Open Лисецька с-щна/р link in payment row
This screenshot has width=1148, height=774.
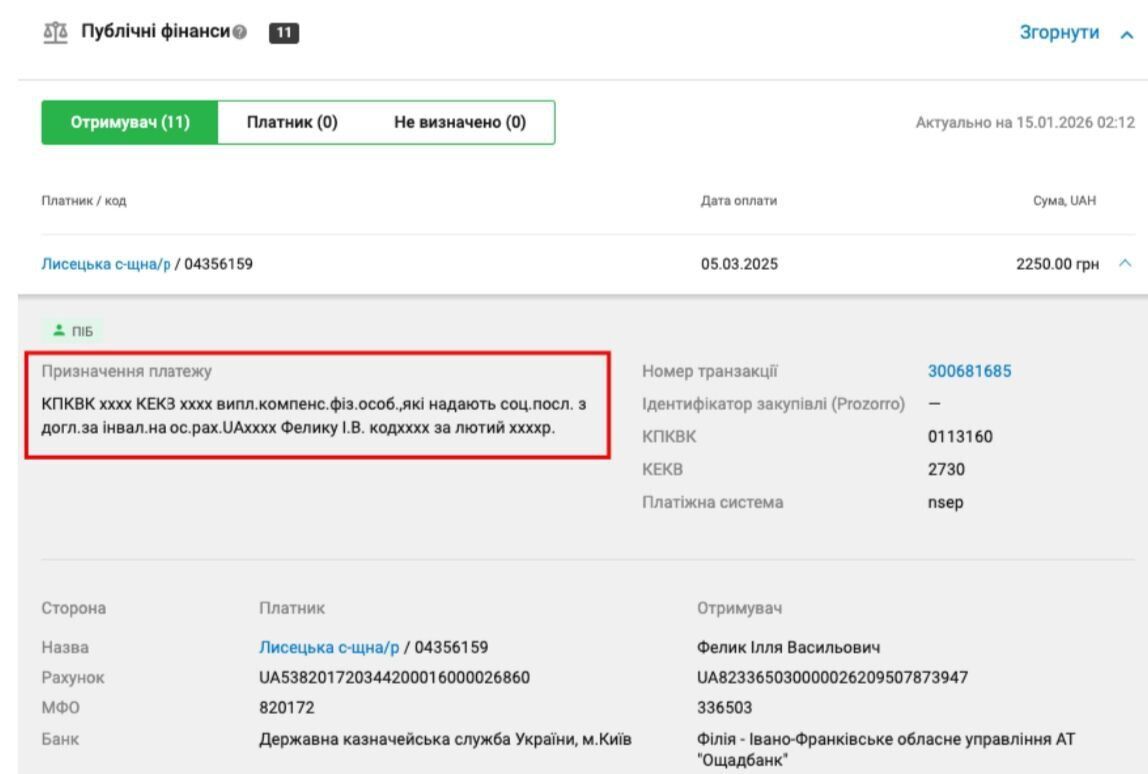105,266
